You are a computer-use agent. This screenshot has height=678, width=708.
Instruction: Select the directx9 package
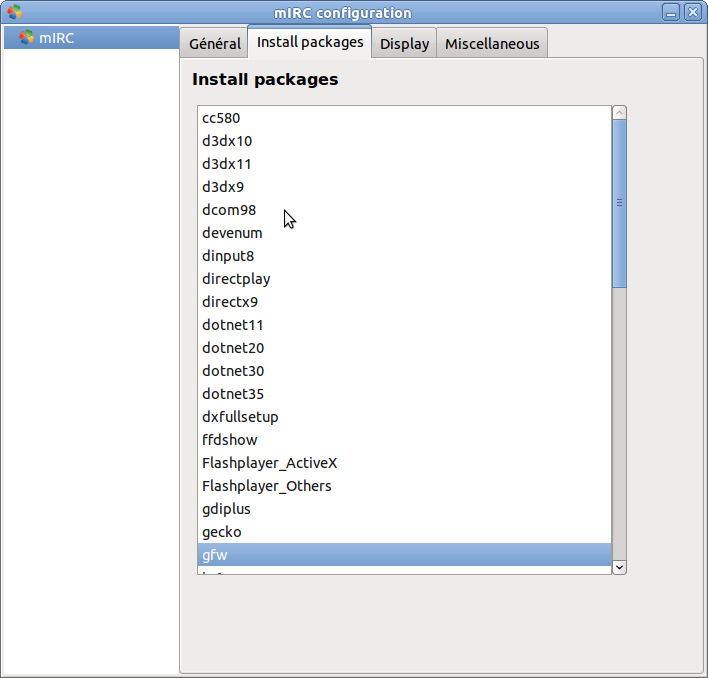[404, 302]
